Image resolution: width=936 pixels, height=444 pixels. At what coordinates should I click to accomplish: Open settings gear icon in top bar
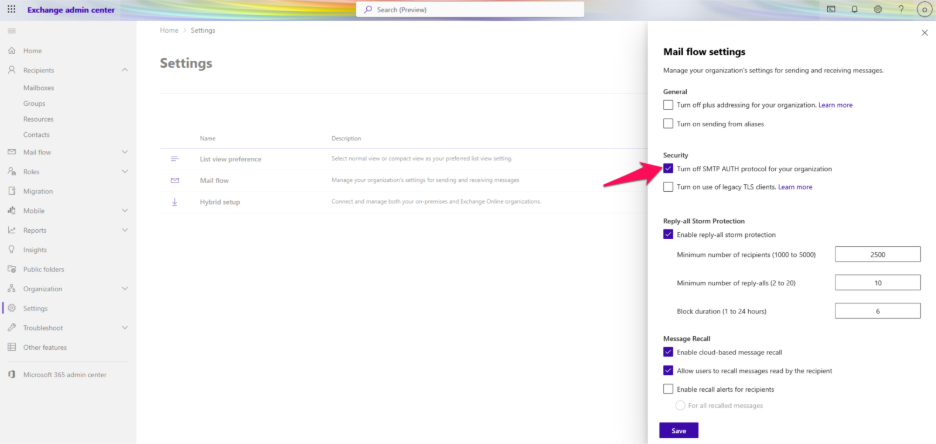(877, 9)
